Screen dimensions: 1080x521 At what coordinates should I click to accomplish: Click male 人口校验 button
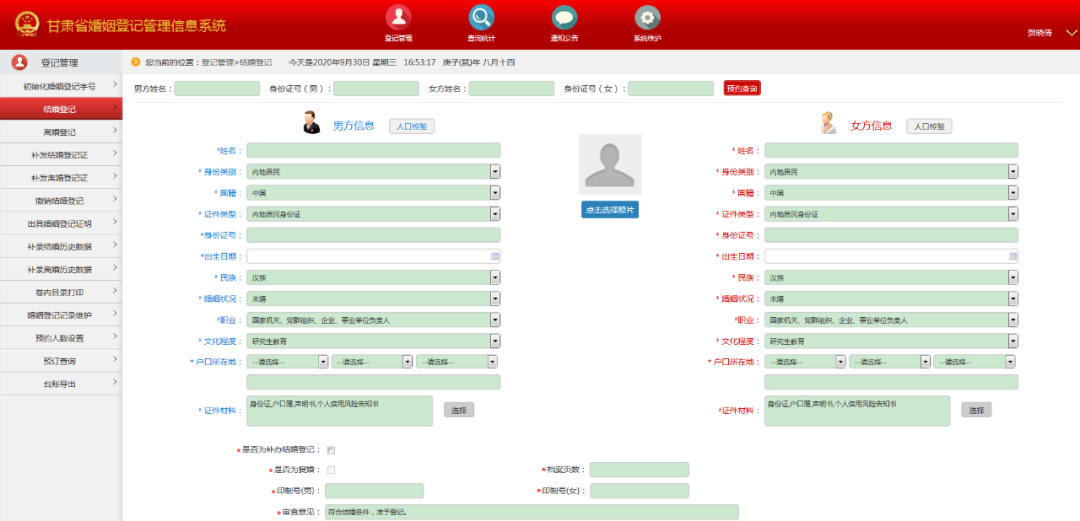pyautogui.click(x=412, y=126)
